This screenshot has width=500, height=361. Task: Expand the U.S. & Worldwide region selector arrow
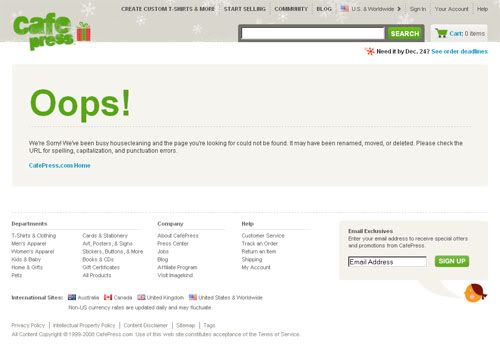point(399,9)
